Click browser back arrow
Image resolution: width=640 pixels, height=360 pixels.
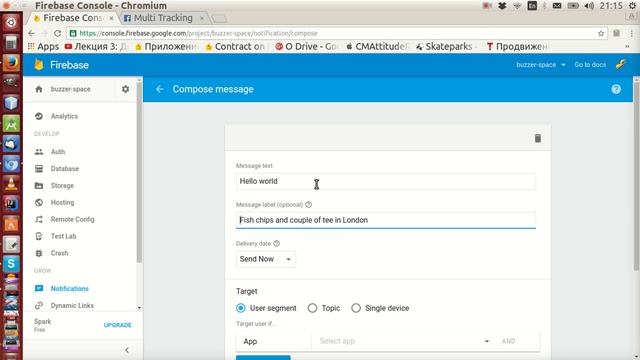[x=32, y=33]
